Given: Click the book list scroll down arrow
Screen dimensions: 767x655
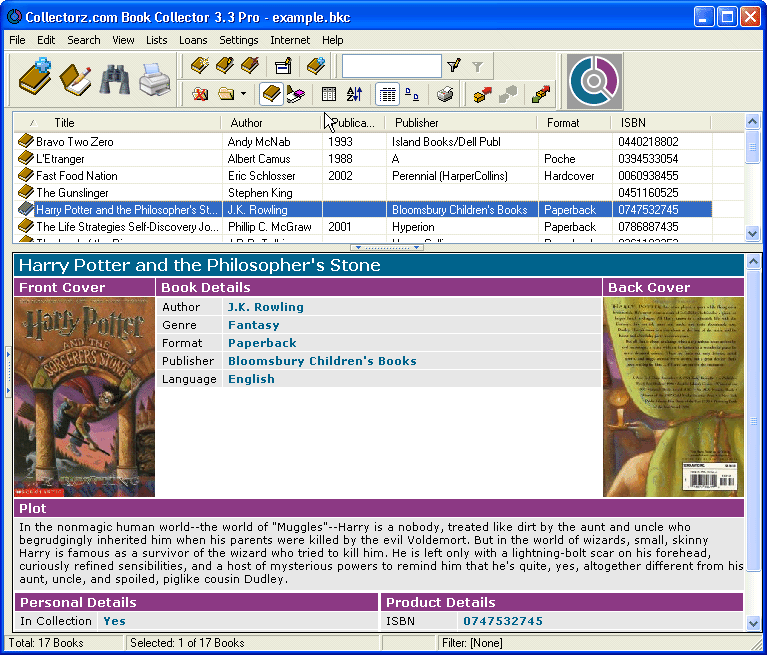Looking at the screenshot, I should pos(752,234).
